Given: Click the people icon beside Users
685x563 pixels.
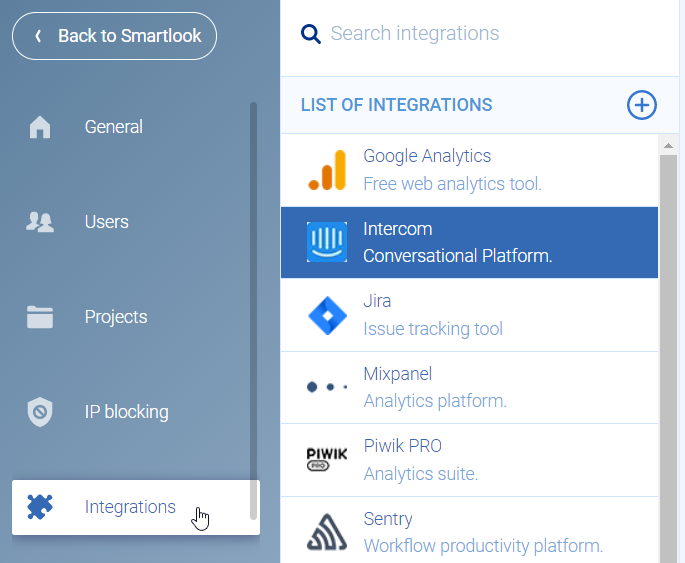Looking at the screenshot, I should coord(40,222).
